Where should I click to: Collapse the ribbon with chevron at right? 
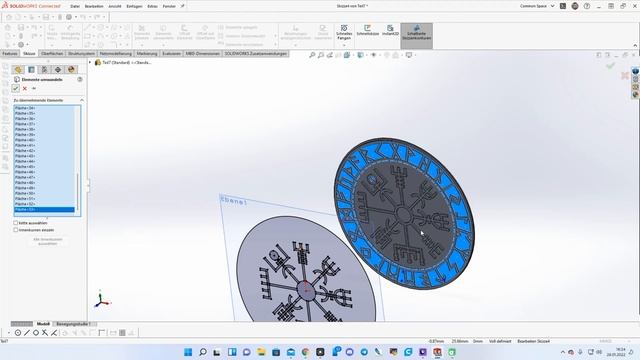(635, 45)
